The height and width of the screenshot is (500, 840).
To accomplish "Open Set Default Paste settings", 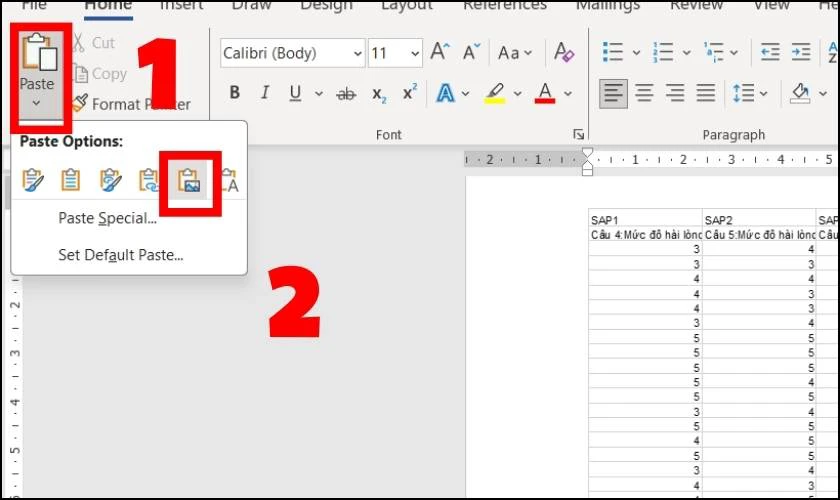I will tap(121, 255).
